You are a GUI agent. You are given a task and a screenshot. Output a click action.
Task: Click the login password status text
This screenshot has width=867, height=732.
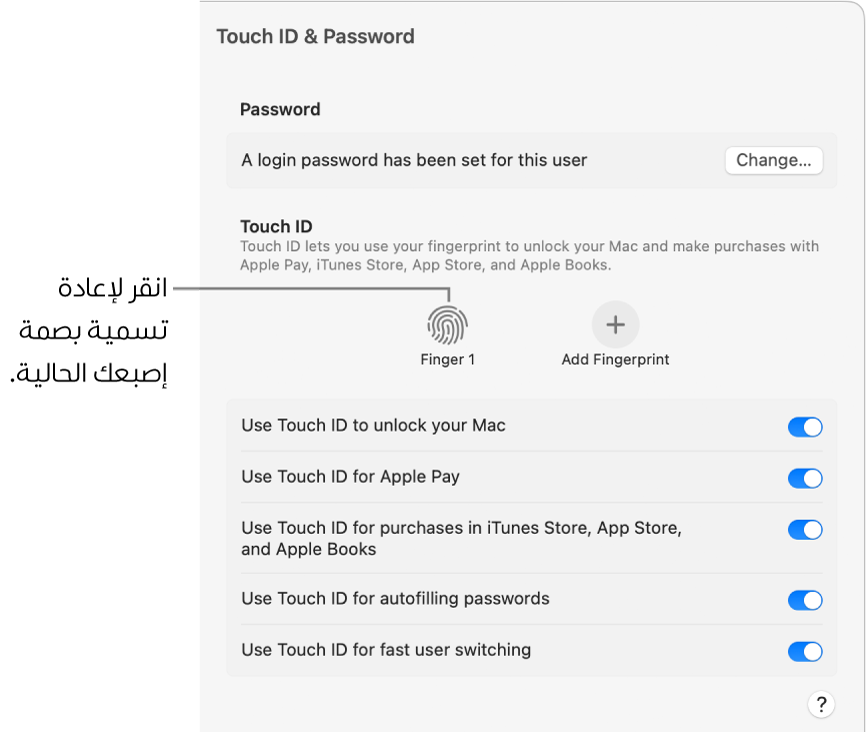(x=414, y=160)
